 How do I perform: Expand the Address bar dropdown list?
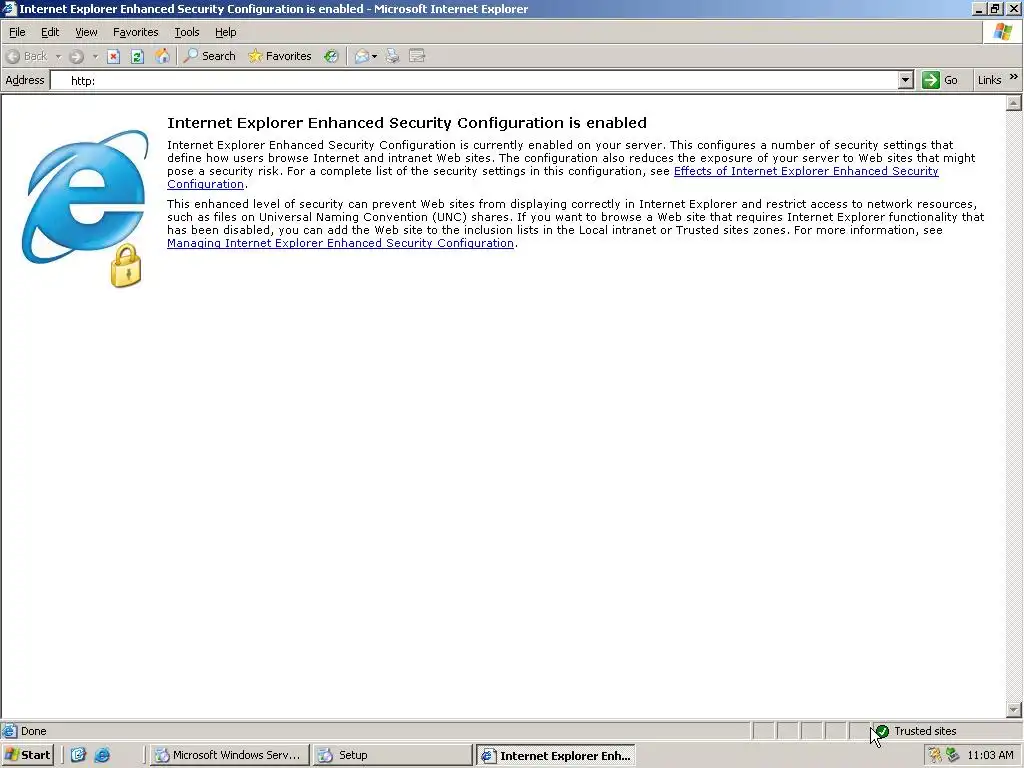pyautogui.click(x=905, y=80)
